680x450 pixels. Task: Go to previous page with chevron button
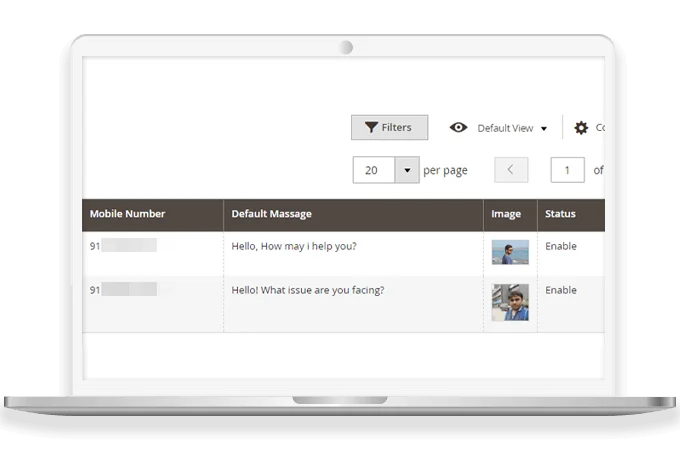coord(511,170)
